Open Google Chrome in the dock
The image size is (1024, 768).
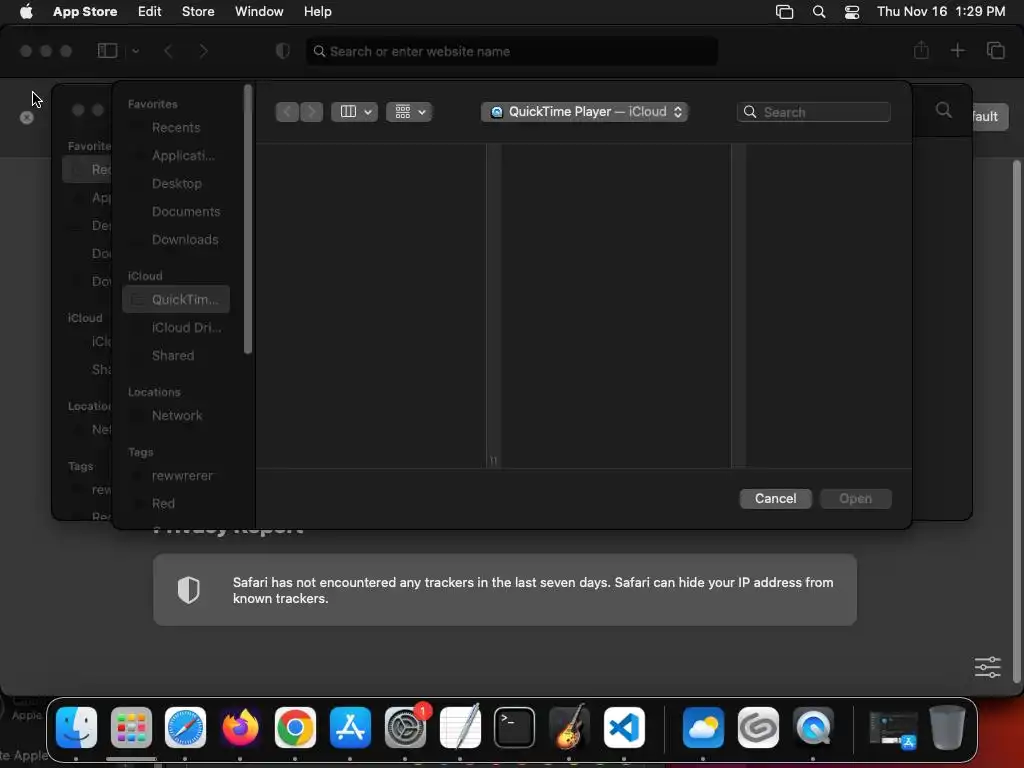pyautogui.click(x=295, y=727)
